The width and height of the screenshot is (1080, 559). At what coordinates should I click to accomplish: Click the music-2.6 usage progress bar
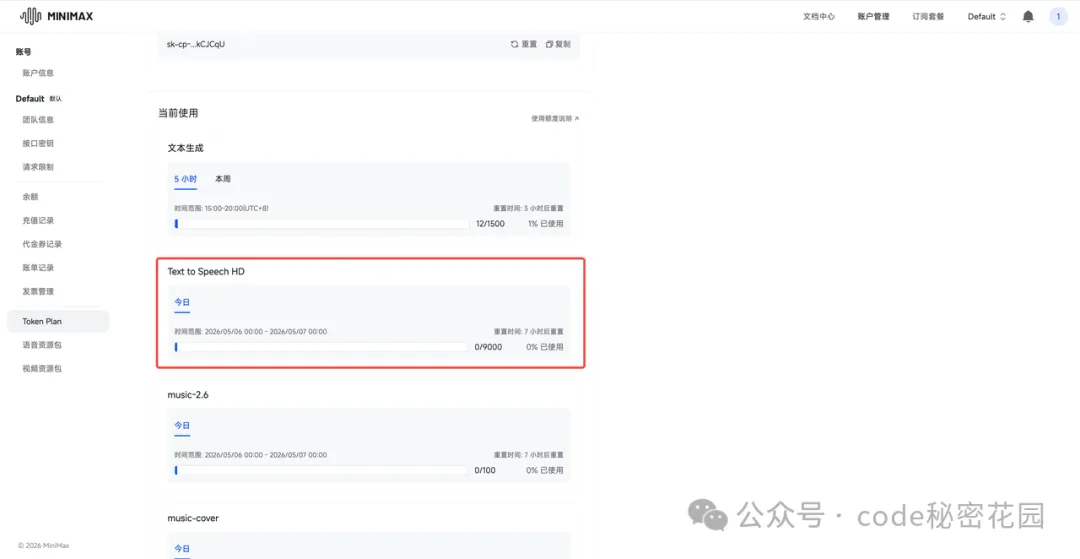click(x=322, y=470)
